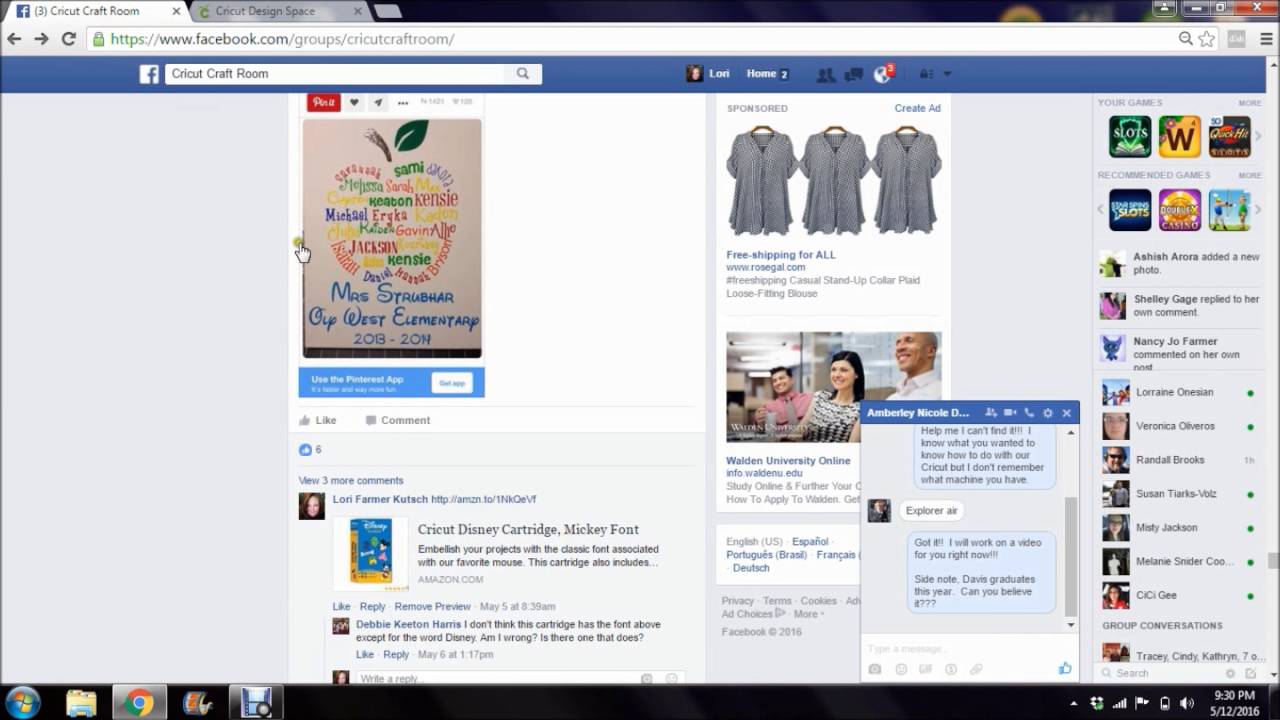Click the red Pin it button

tap(323, 102)
